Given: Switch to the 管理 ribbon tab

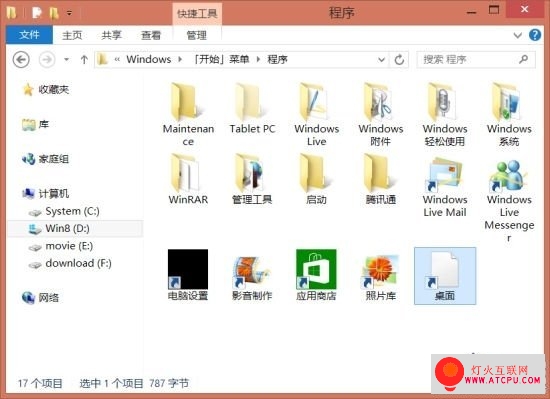Looking at the screenshot, I should (x=196, y=35).
